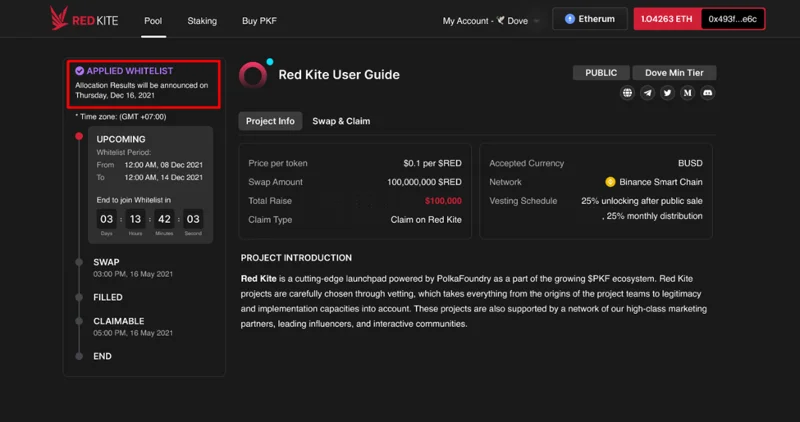
Task: Click the $0.1 per $RED value
Action: click(x=432, y=163)
